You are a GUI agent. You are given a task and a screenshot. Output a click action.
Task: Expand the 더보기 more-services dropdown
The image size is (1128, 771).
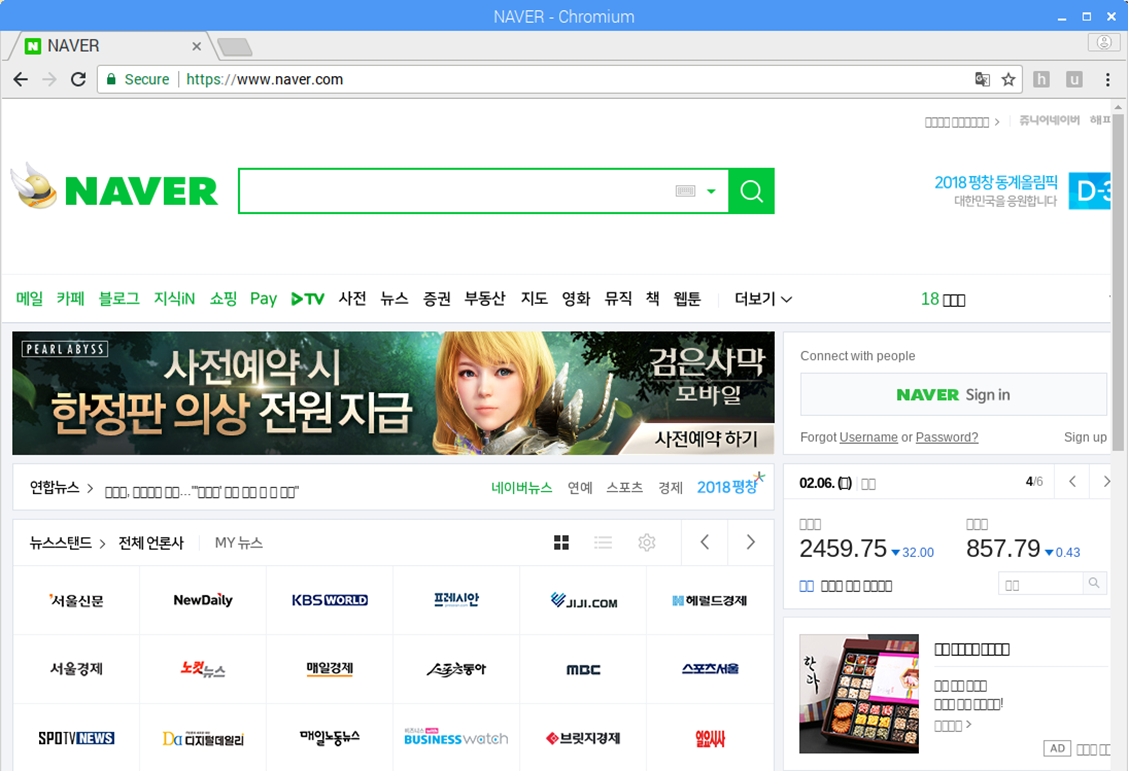(763, 298)
